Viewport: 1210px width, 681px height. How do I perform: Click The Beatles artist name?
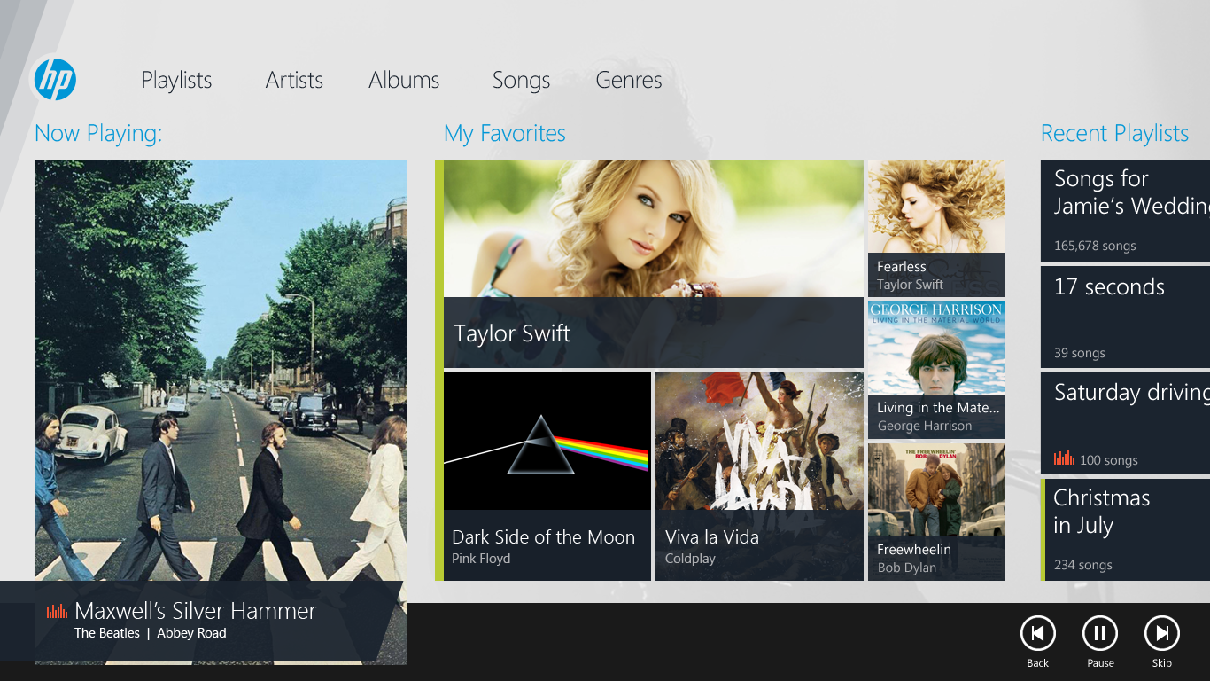(107, 633)
